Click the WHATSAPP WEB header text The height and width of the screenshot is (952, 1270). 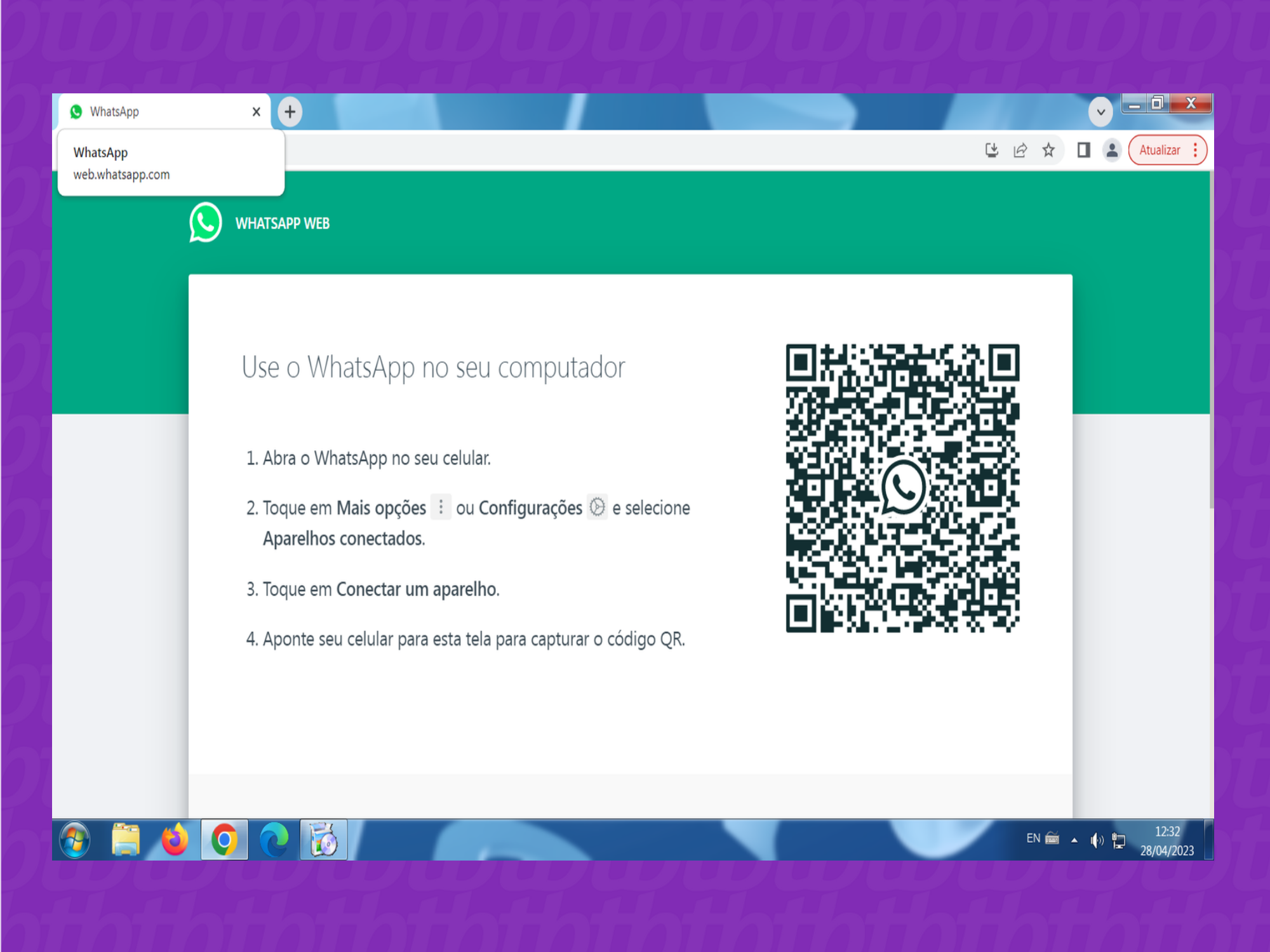coord(283,224)
